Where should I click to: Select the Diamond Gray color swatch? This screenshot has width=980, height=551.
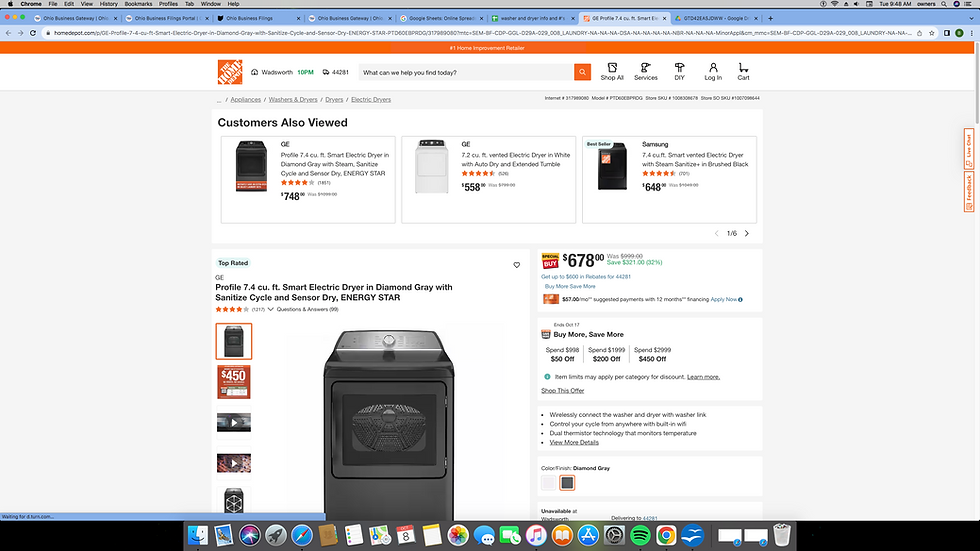(x=567, y=483)
